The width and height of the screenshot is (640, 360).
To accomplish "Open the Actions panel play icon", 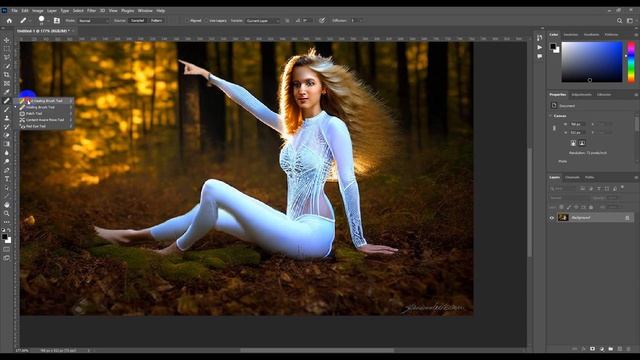I will (x=540, y=47).
